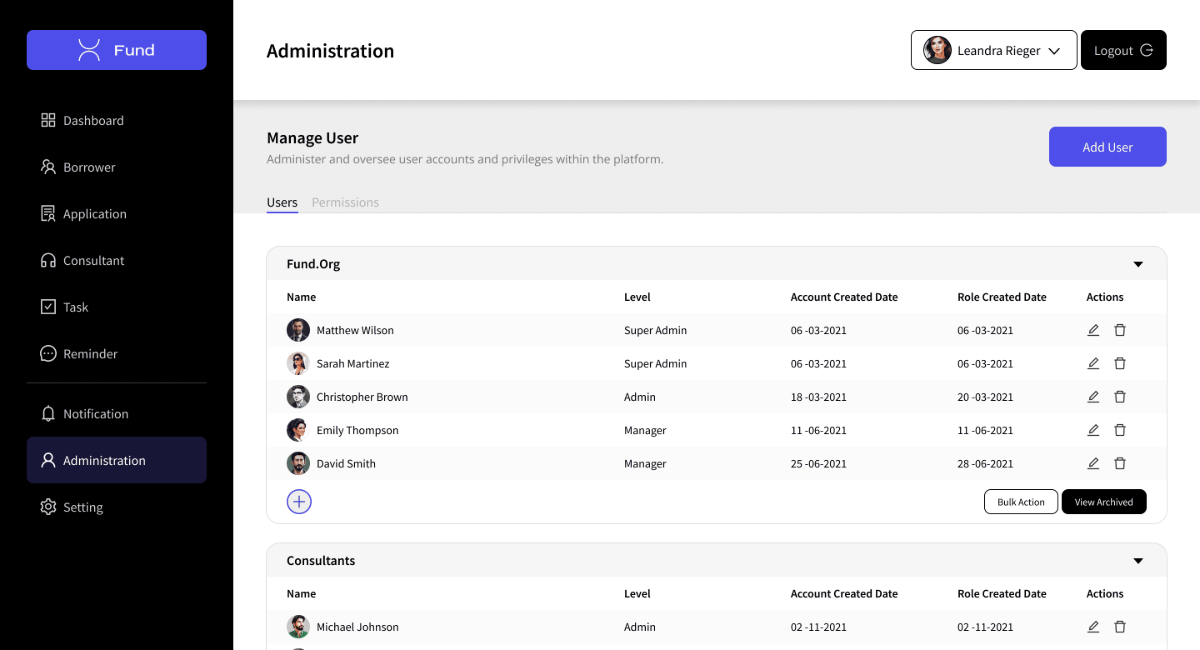This screenshot has height=650, width=1200.
Task: Click Matthew Wilson's avatar
Action: pos(298,330)
